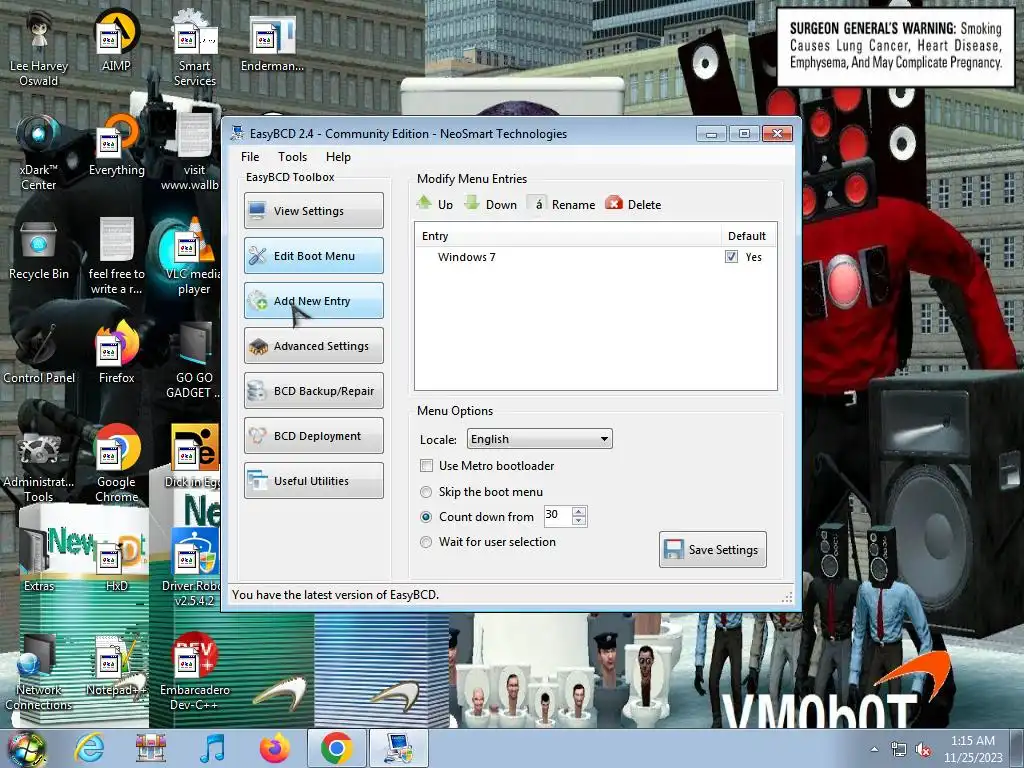Image resolution: width=1024 pixels, height=768 pixels.
Task: Open the Tools menu
Action: [x=292, y=157]
